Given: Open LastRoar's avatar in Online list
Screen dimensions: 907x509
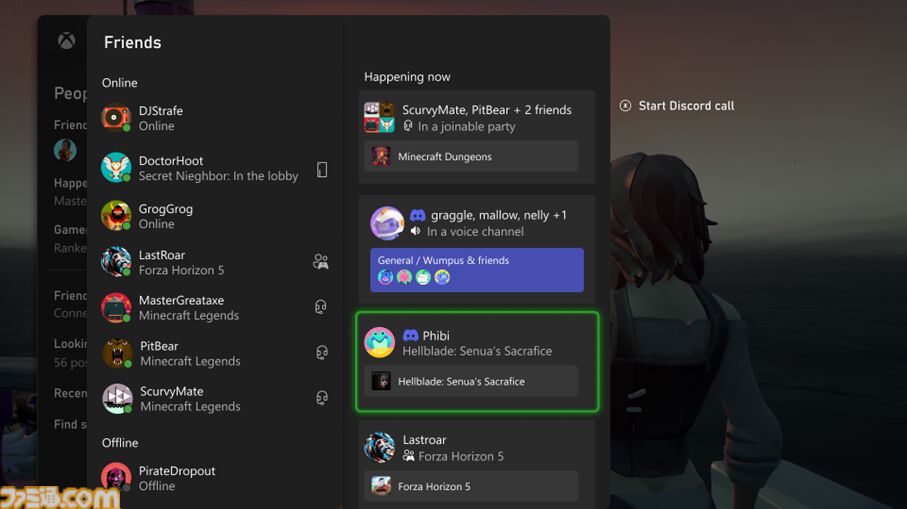Looking at the screenshot, I should 116,261.
